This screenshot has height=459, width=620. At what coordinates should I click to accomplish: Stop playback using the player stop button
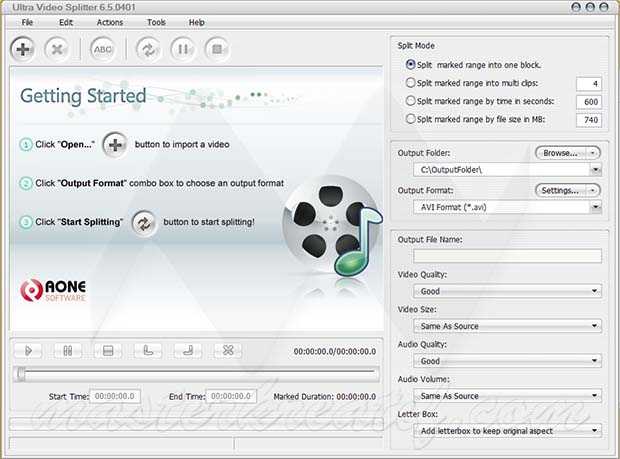(108, 351)
